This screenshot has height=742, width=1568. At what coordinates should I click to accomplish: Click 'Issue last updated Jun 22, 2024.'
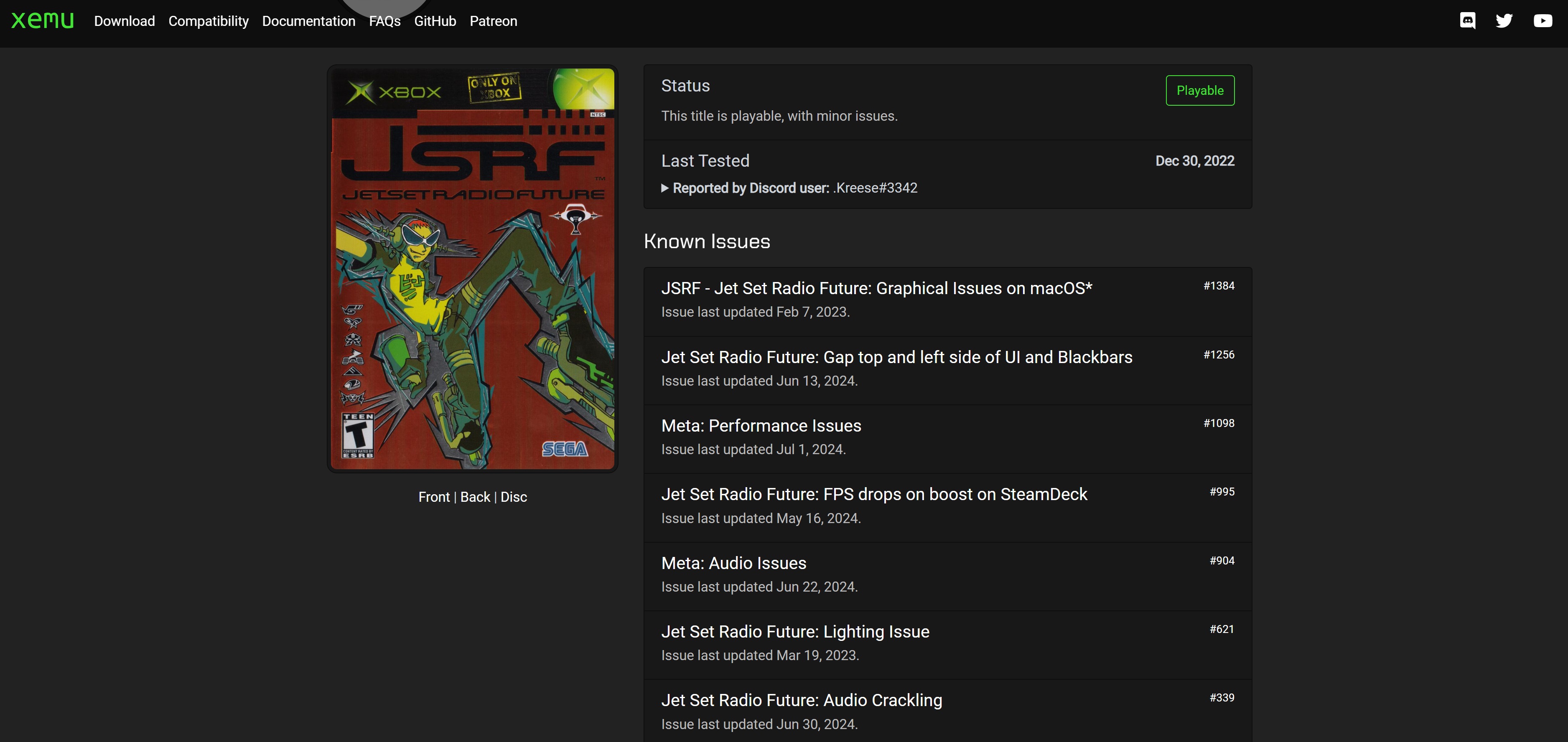[x=759, y=587]
